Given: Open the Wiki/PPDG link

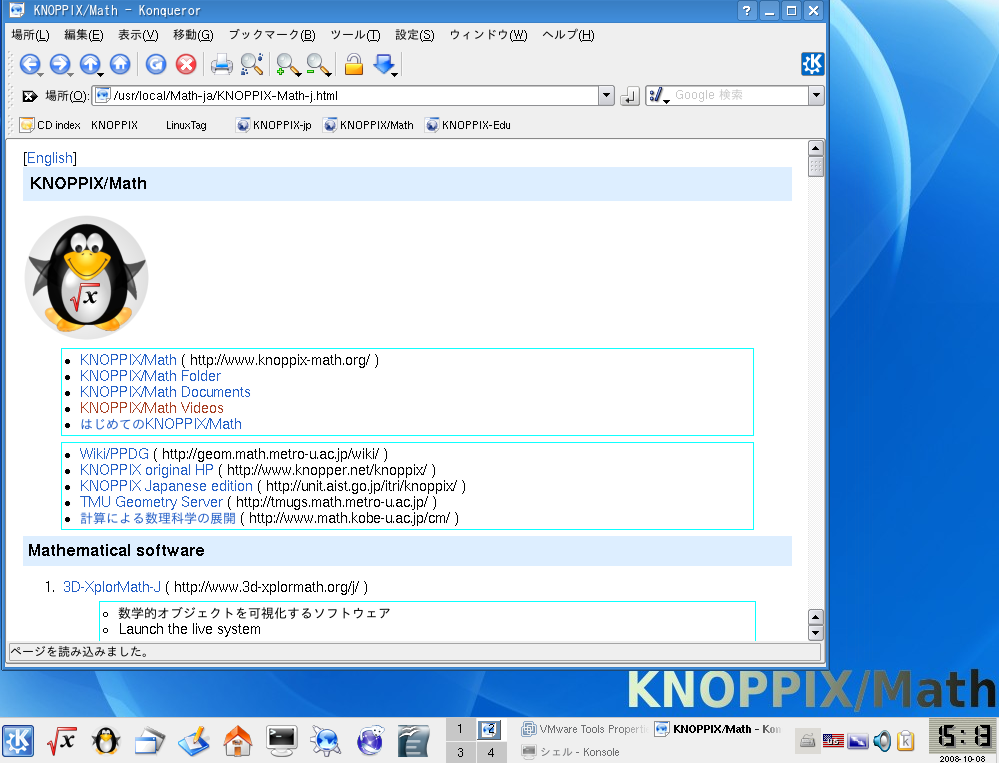Looking at the screenshot, I should [114, 453].
